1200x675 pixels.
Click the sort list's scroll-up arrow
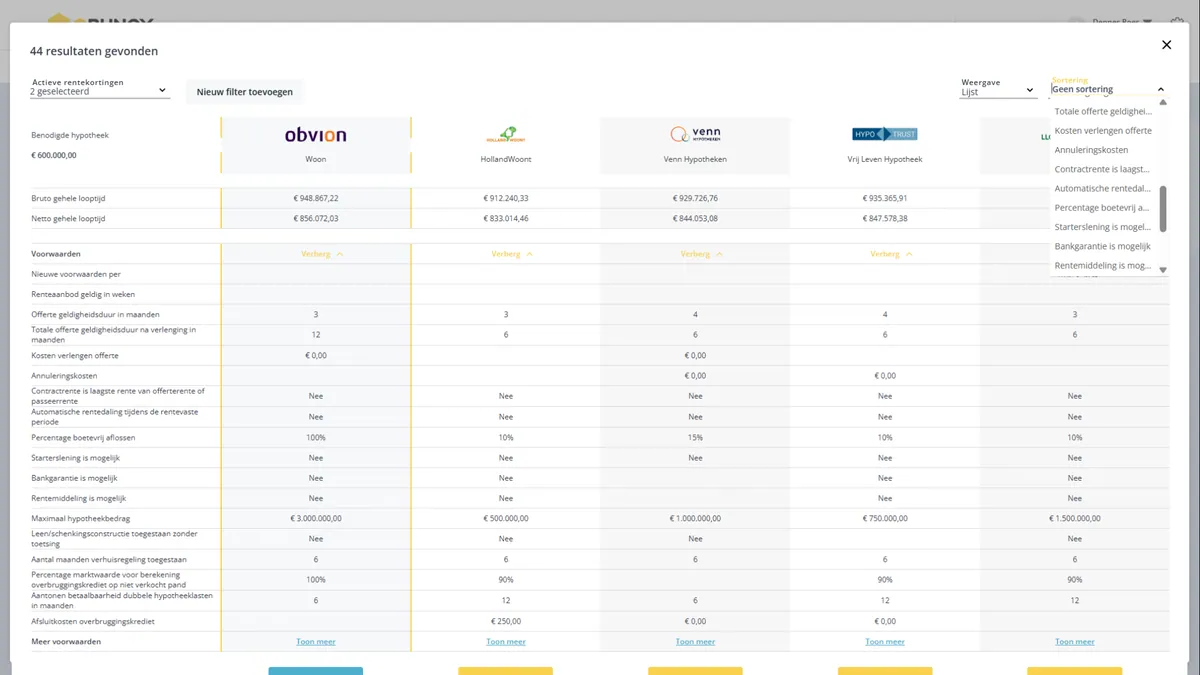click(x=1162, y=102)
